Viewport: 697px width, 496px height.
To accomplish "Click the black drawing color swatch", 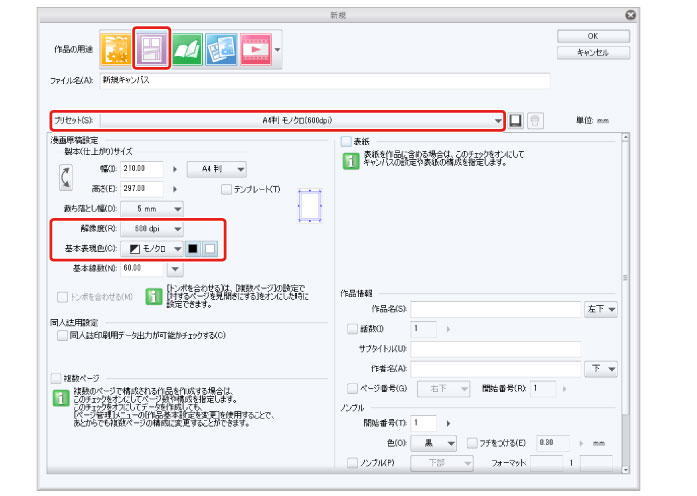I will coord(193,248).
